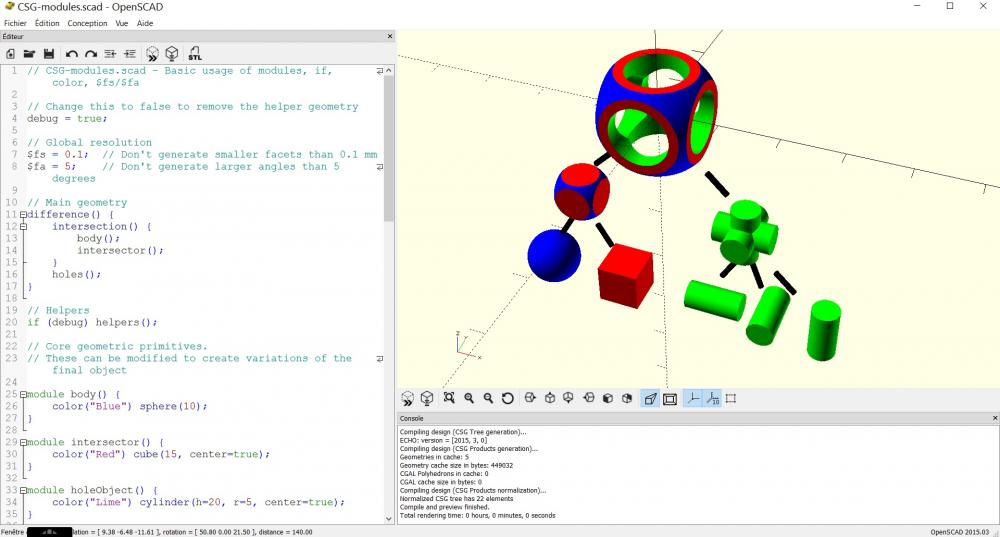Image resolution: width=1000 pixels, height=537 pixels.
Task: Open the Fichier menu
Action: [15, 23]
